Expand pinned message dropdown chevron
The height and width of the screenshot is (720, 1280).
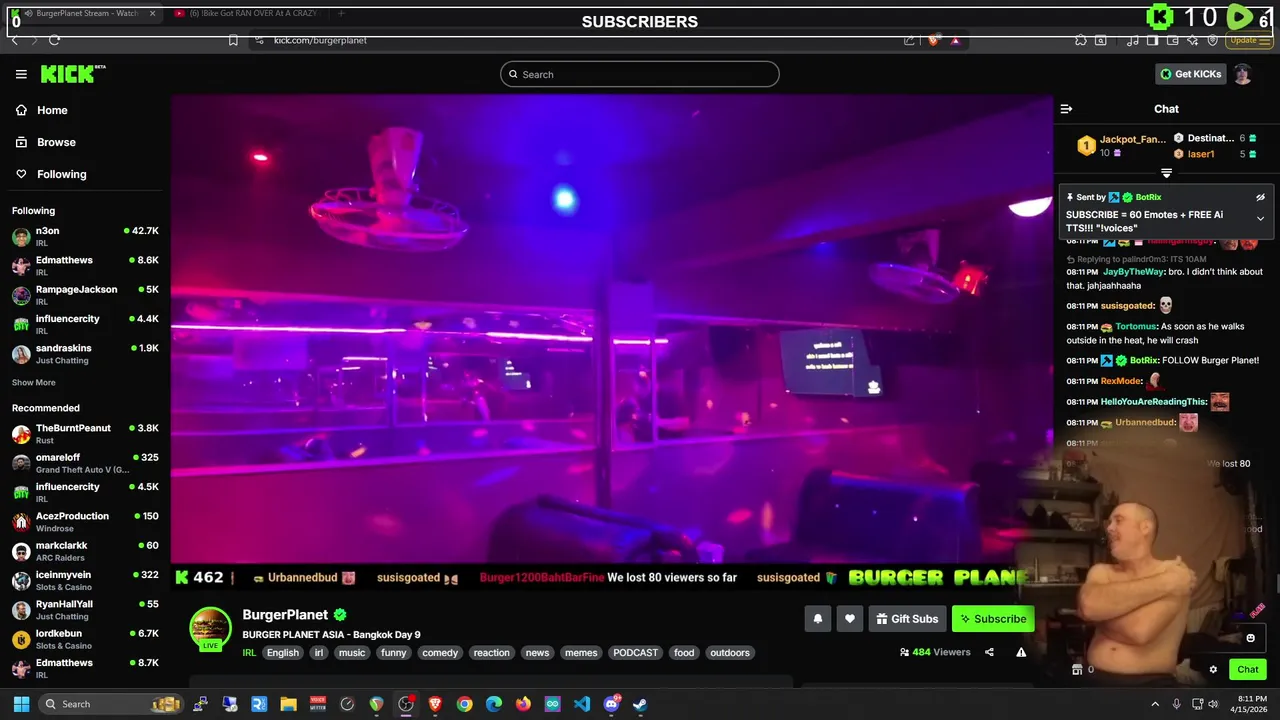[x=1260, y=218]
